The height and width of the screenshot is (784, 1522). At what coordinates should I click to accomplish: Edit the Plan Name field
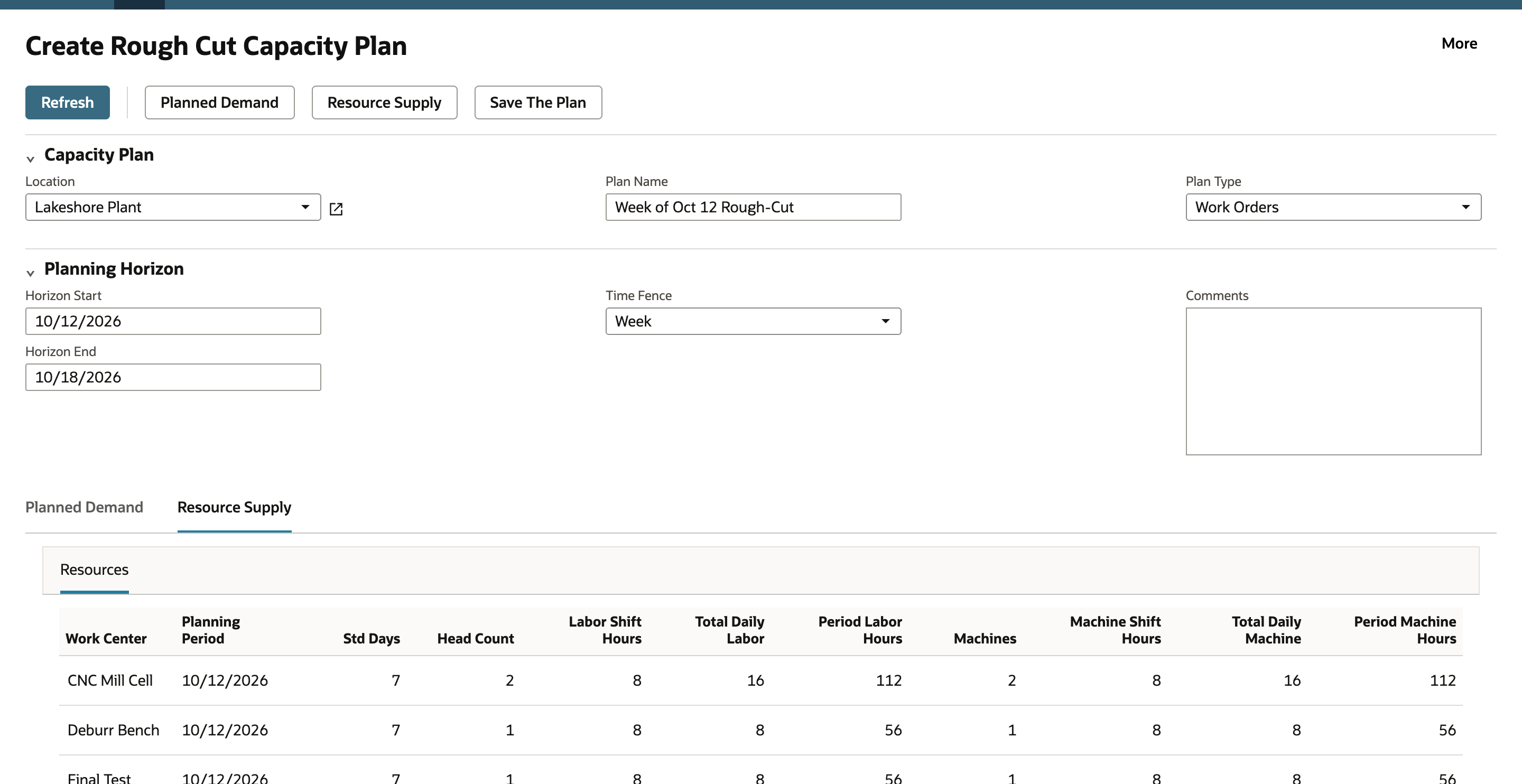[x=753, y=207]
